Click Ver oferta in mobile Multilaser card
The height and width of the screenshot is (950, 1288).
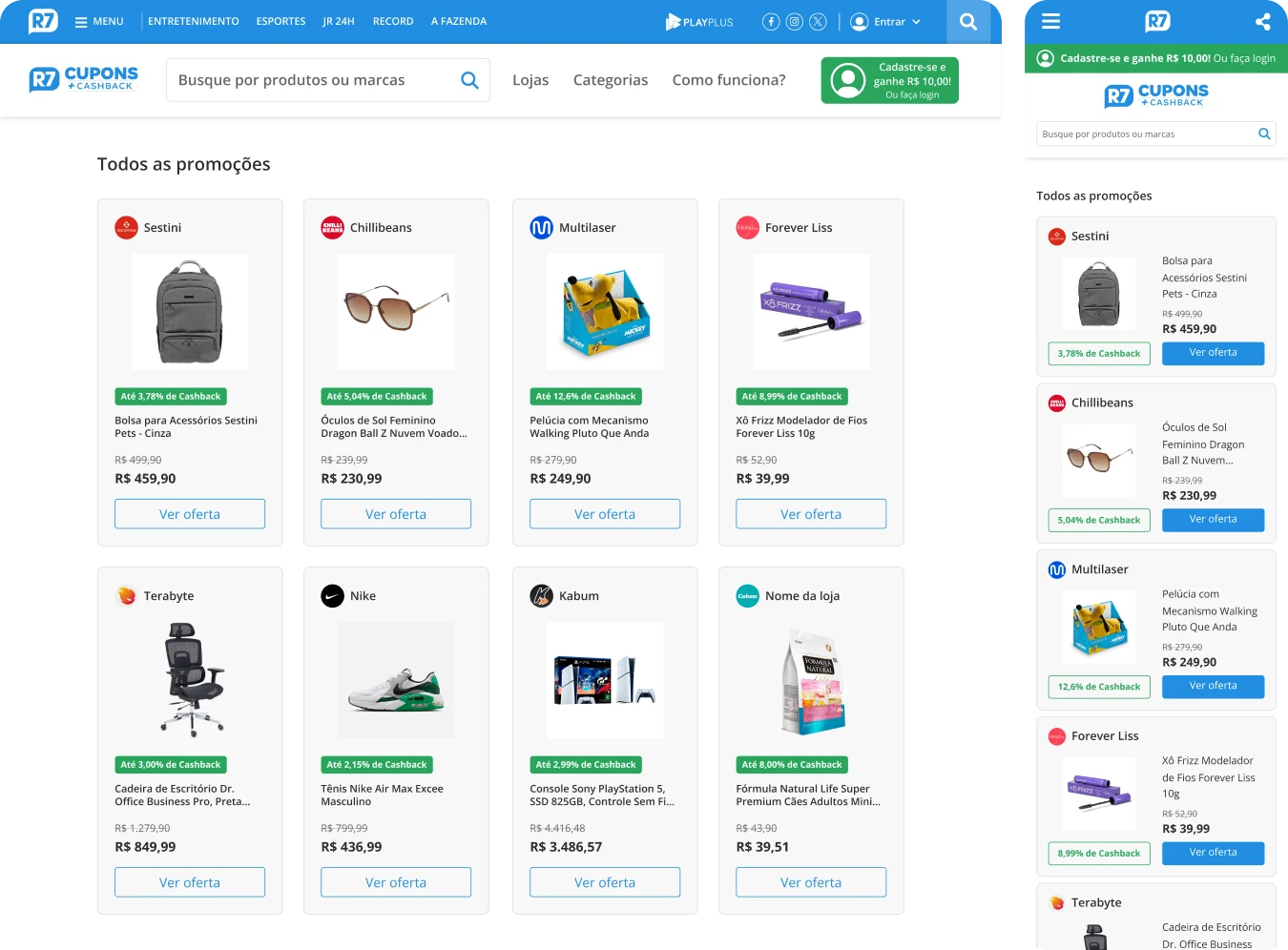tap(1214, 687)
